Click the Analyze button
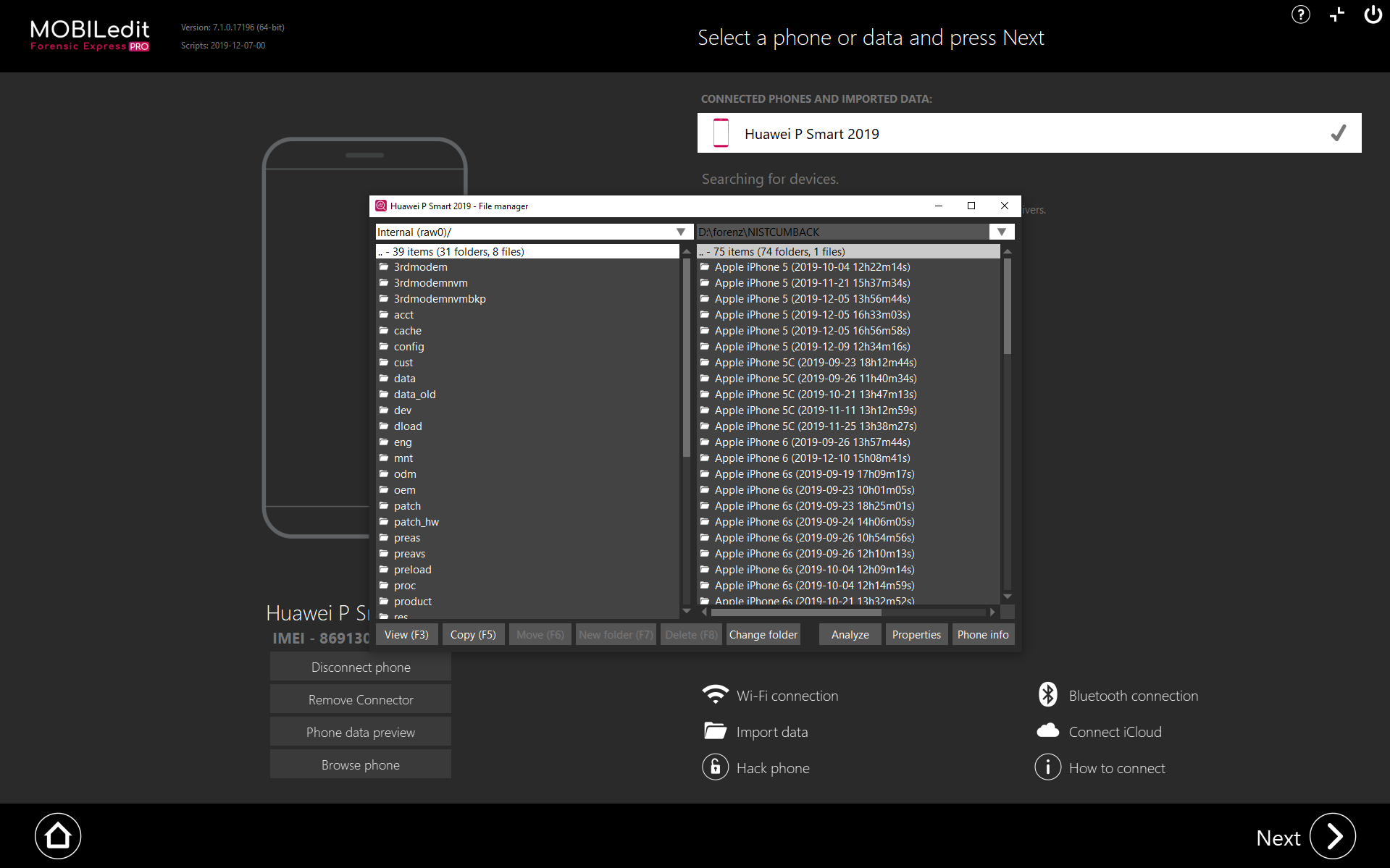The image size is (1390, 868). tap(850, 634)
